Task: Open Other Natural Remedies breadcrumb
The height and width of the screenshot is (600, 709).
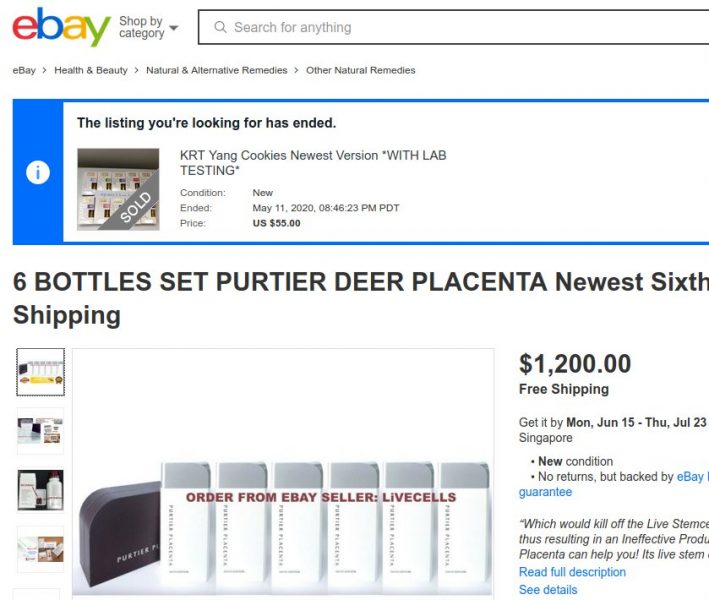Action: pos(360,70)
